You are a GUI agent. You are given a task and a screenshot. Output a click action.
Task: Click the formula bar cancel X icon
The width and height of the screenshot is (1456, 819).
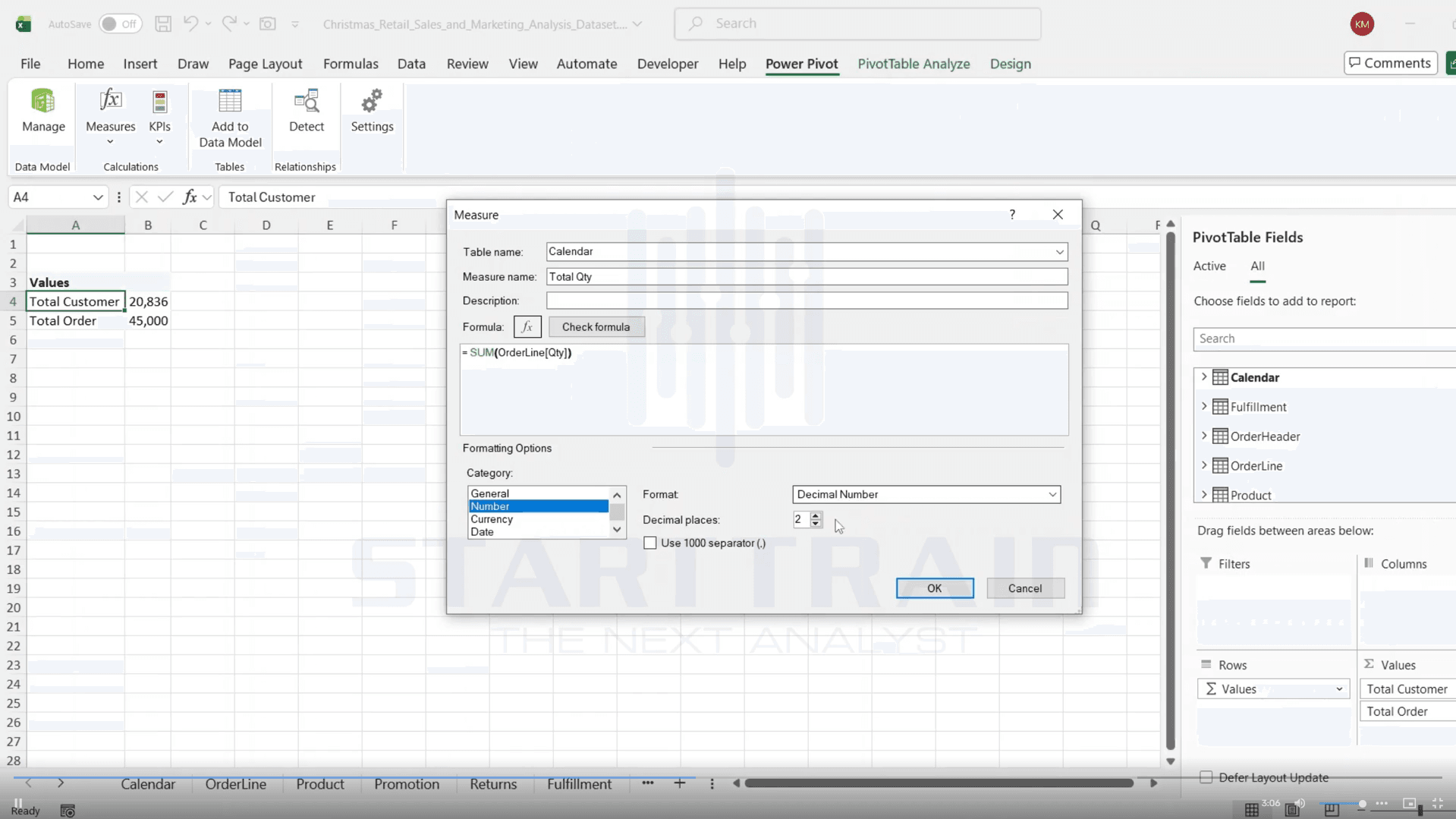(141, 197)
